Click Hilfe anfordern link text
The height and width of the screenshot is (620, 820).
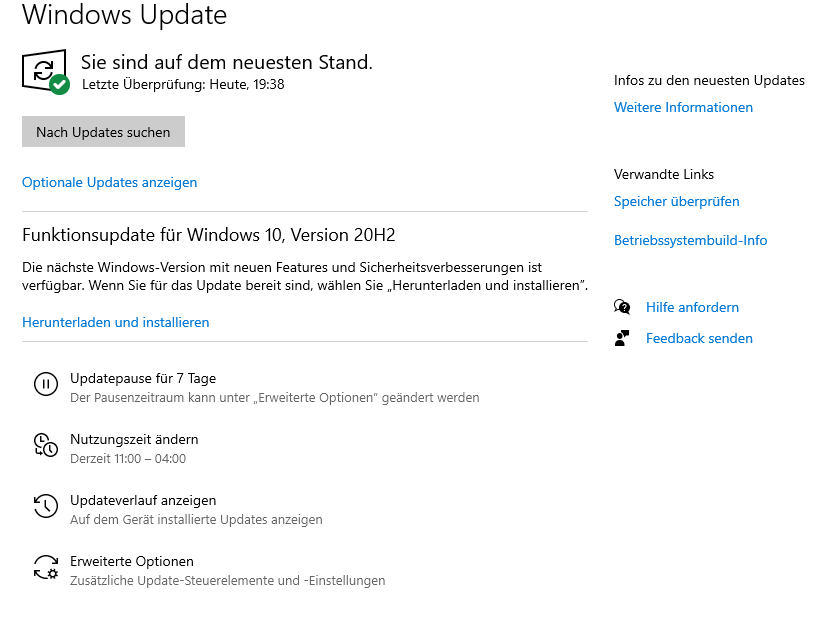click(x=692, y=307)
